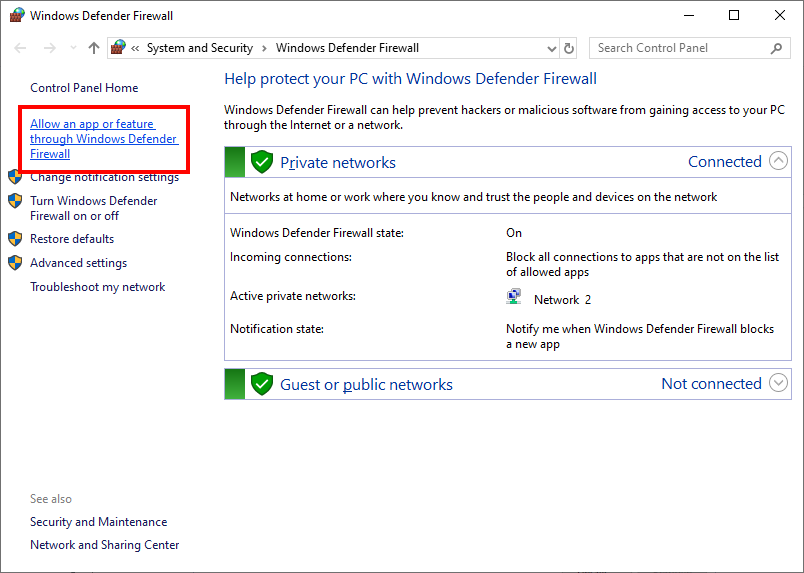Image resolution: width=804 pixels, height=573 pixels.
Task: Click the Forward navigation arrow
Action: coord(50,48)
